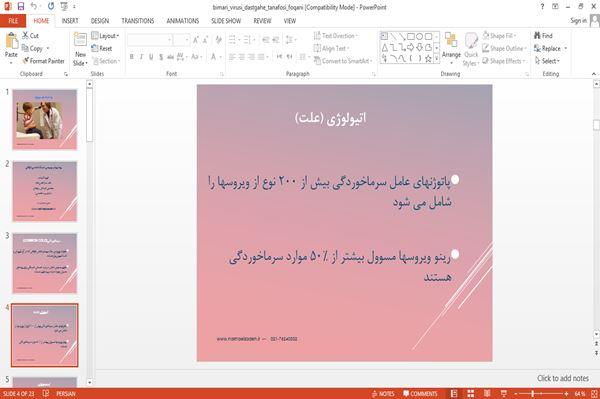Image resolution: width=600 pixels, height=399 pixels.
Task: Expand the Section dropdown
Action: click(x=106, y=61)
